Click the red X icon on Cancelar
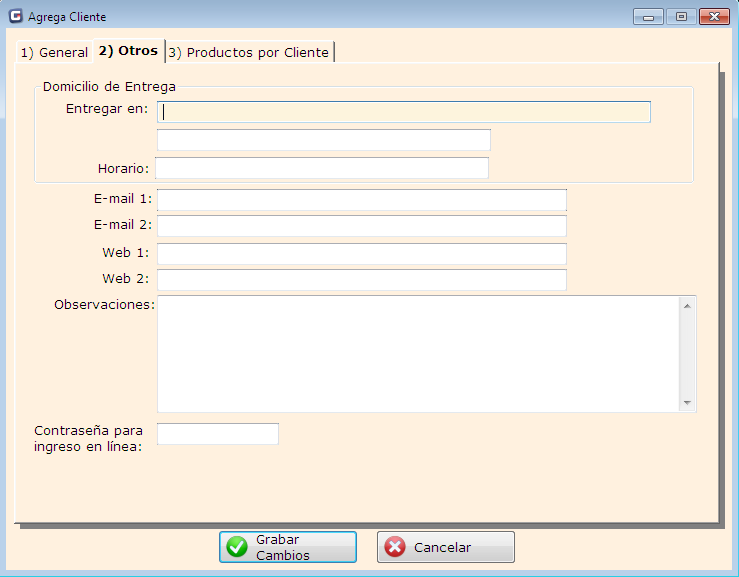The image size is (739, 577). pyautogui.click(x=395, y=547)
